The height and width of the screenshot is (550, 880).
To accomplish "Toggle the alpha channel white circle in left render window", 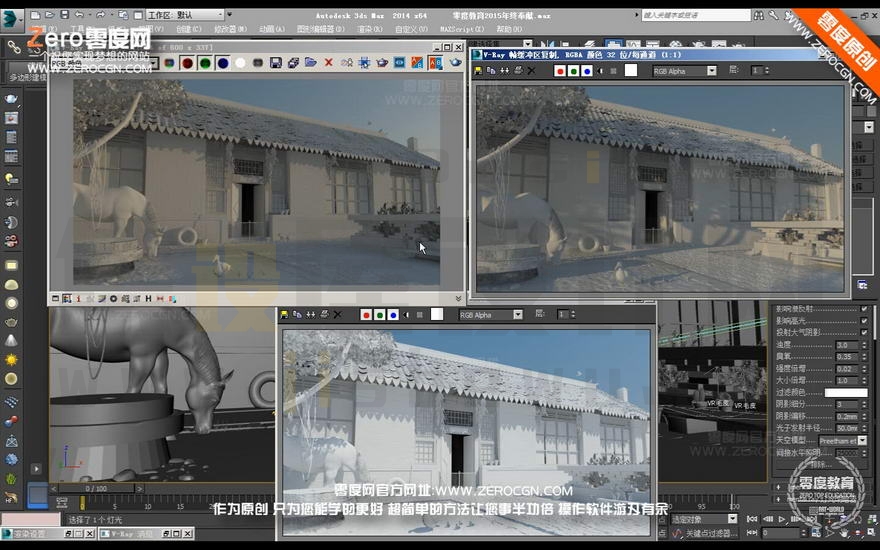I will pyautogui.click(x=240, y=63).
